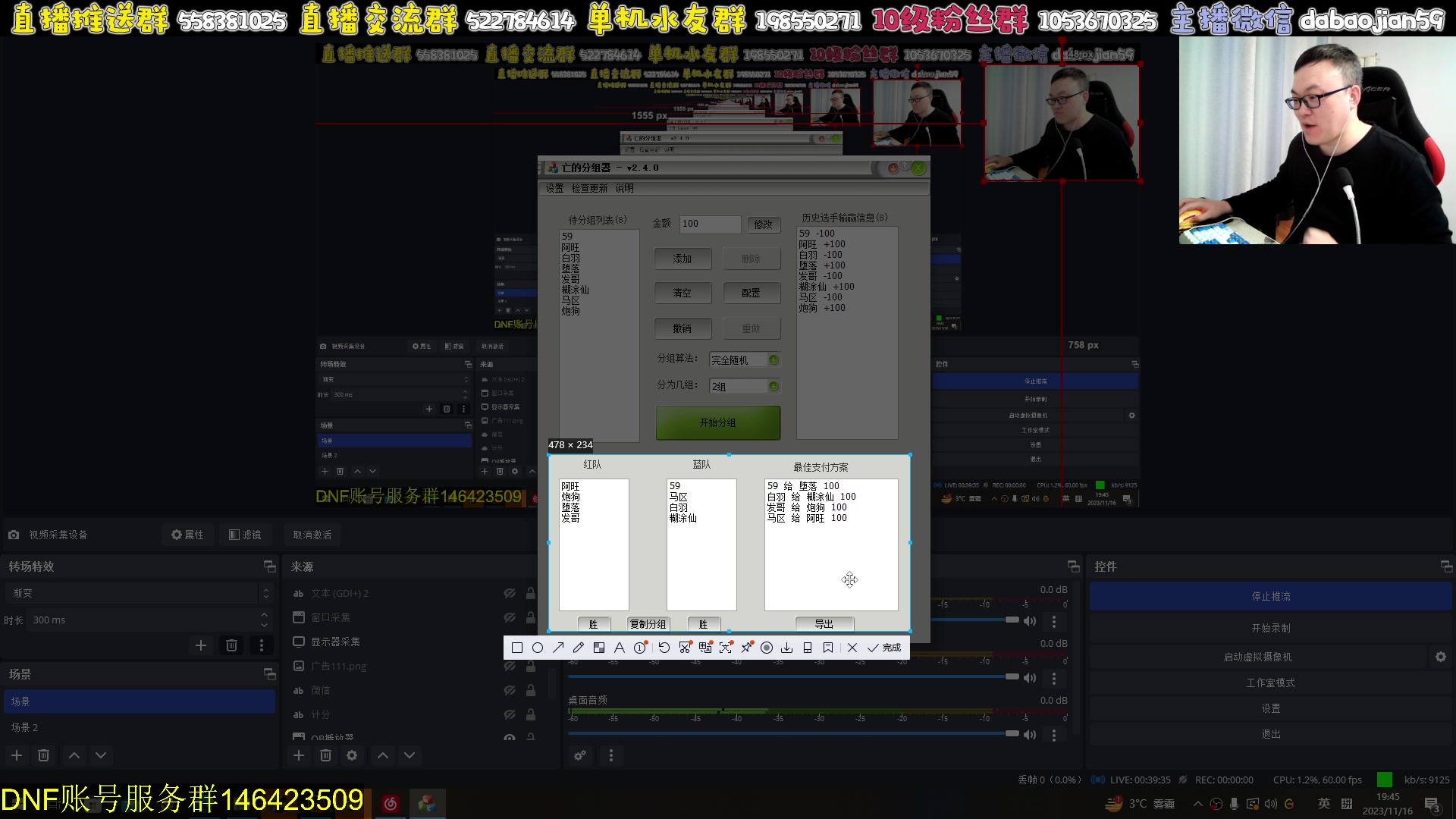Toggle the lock on 文本 (GDI+) 2 source
The width and height of the screenshot is (1456, 819).
[531, 593]
